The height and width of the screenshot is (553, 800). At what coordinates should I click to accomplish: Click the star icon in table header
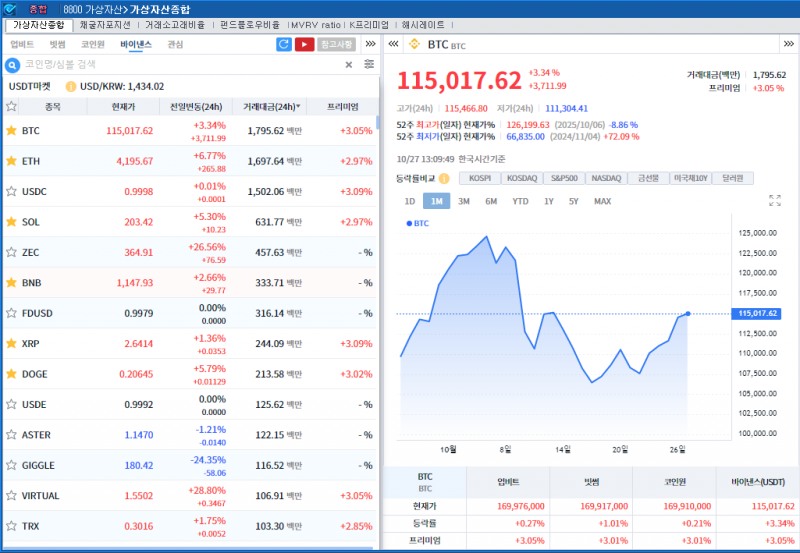pyautogui.click(x=11, y=107)
